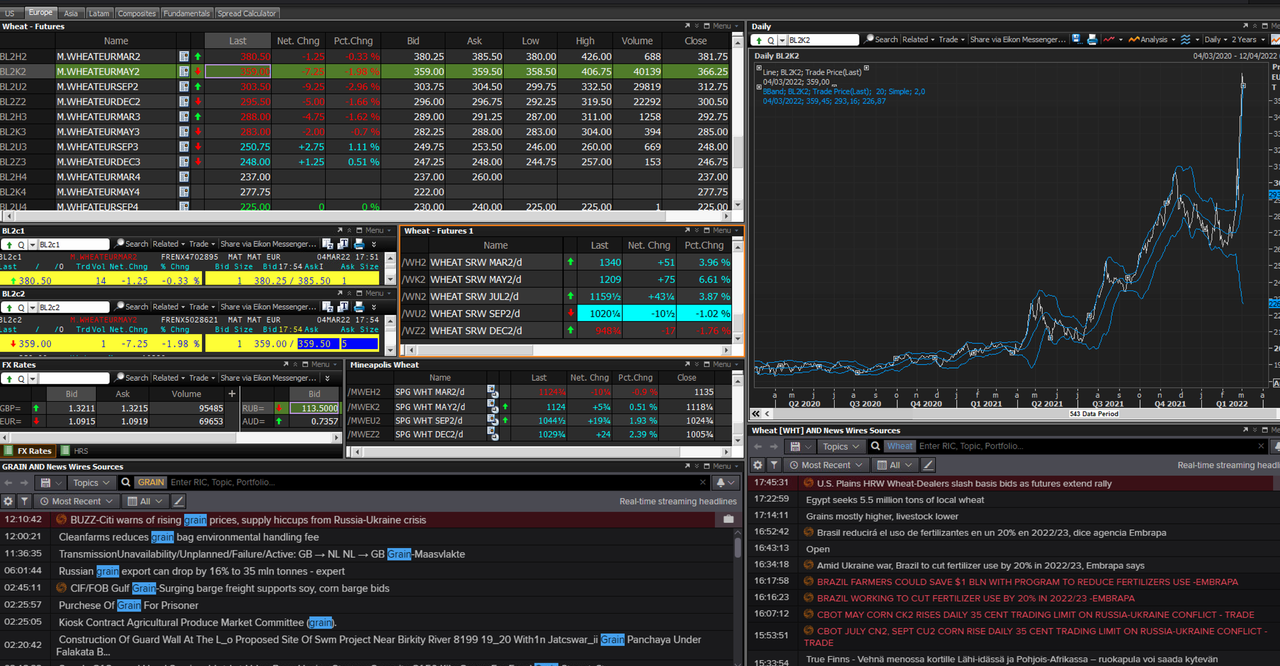Click the pencil icon in Wheat [WHT] news toolbar
Image resolution: width=1280 pixels, height=666 pixels.
click(x=928, y=465)
